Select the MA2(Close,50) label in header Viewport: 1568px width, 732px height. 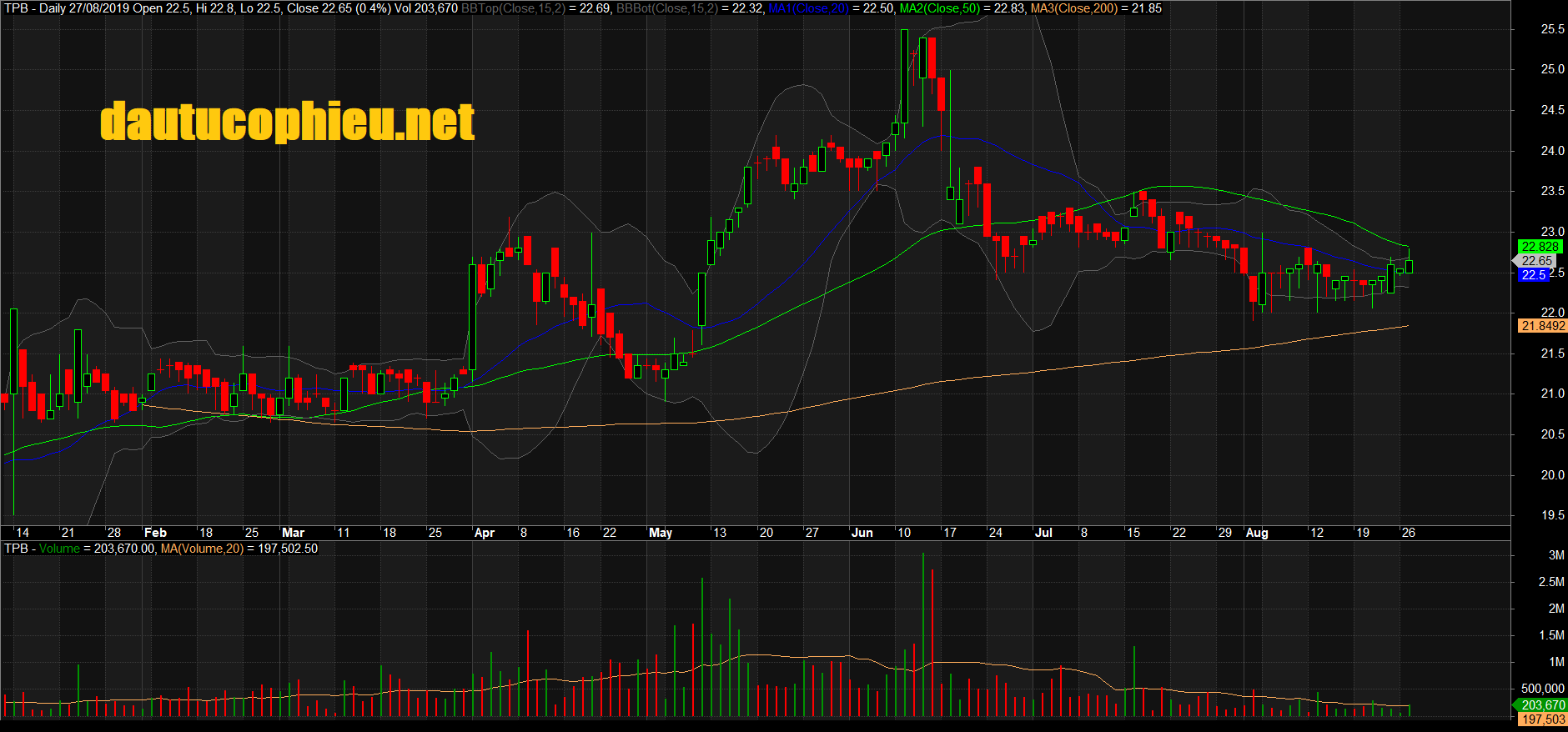(939, 8)
